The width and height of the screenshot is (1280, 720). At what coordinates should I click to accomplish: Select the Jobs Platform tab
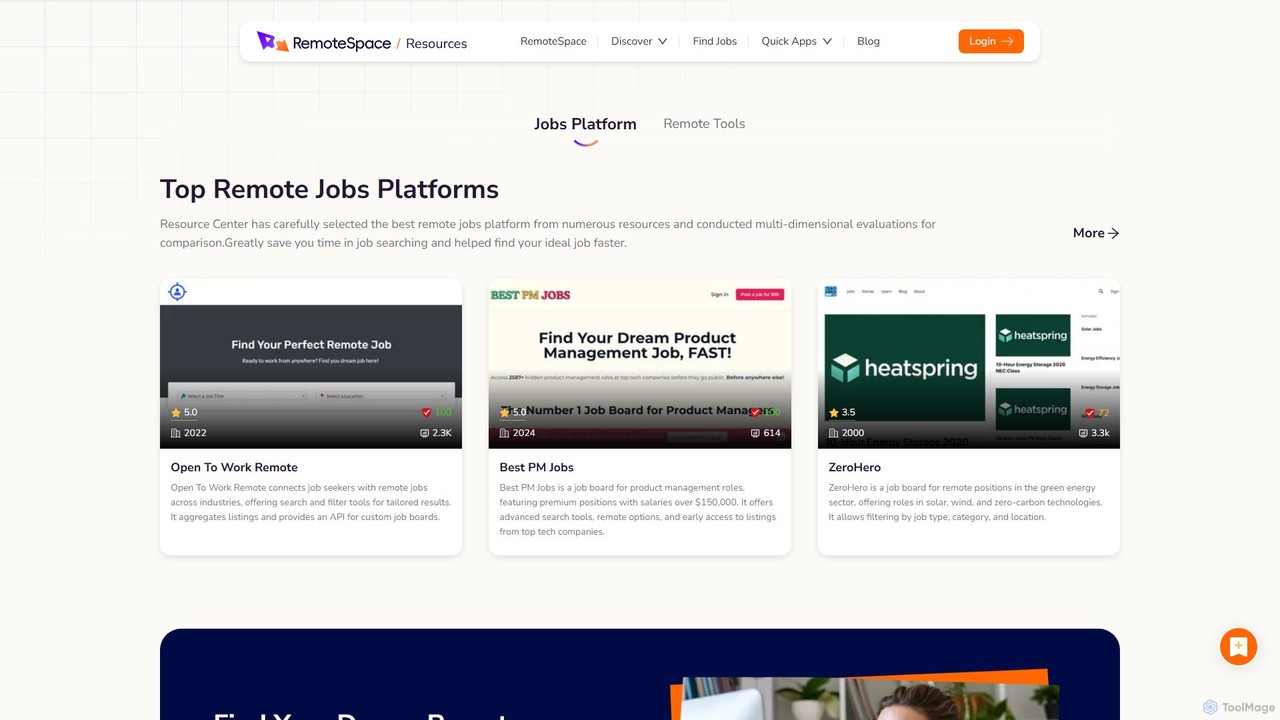coord(585,124)
